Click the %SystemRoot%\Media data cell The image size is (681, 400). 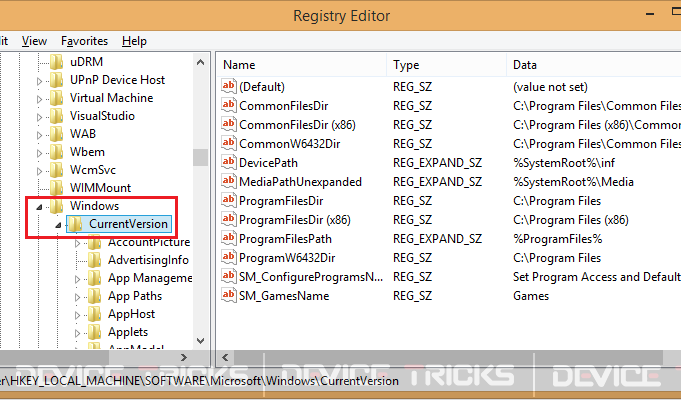click(x=573, y=182)
